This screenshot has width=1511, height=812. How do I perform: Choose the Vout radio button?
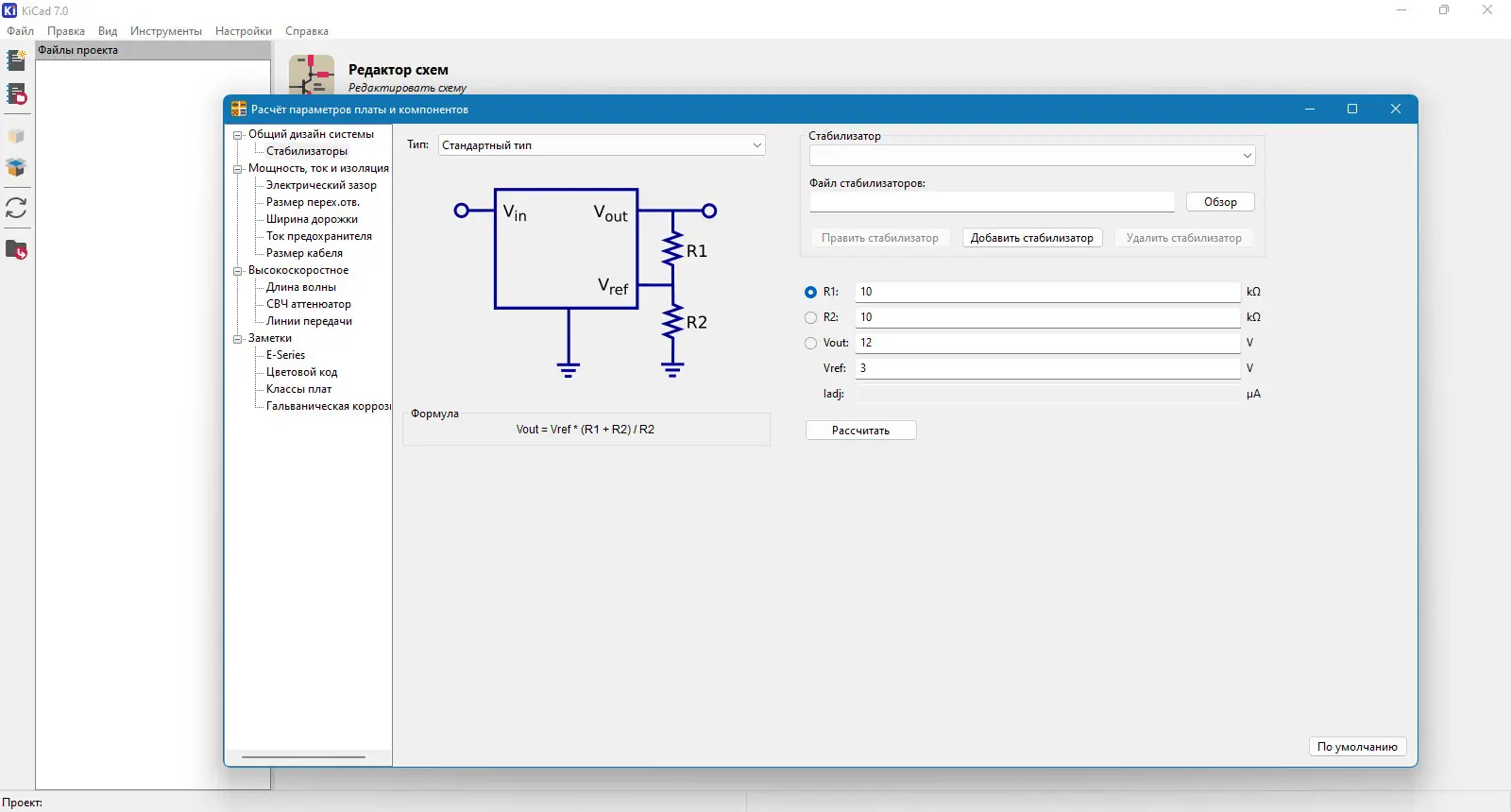click(810, 344)
